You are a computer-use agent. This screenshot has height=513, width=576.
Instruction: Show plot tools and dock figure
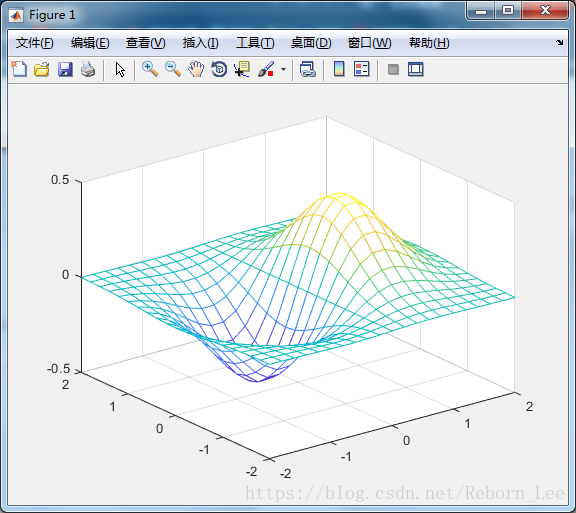click(416, 69)
